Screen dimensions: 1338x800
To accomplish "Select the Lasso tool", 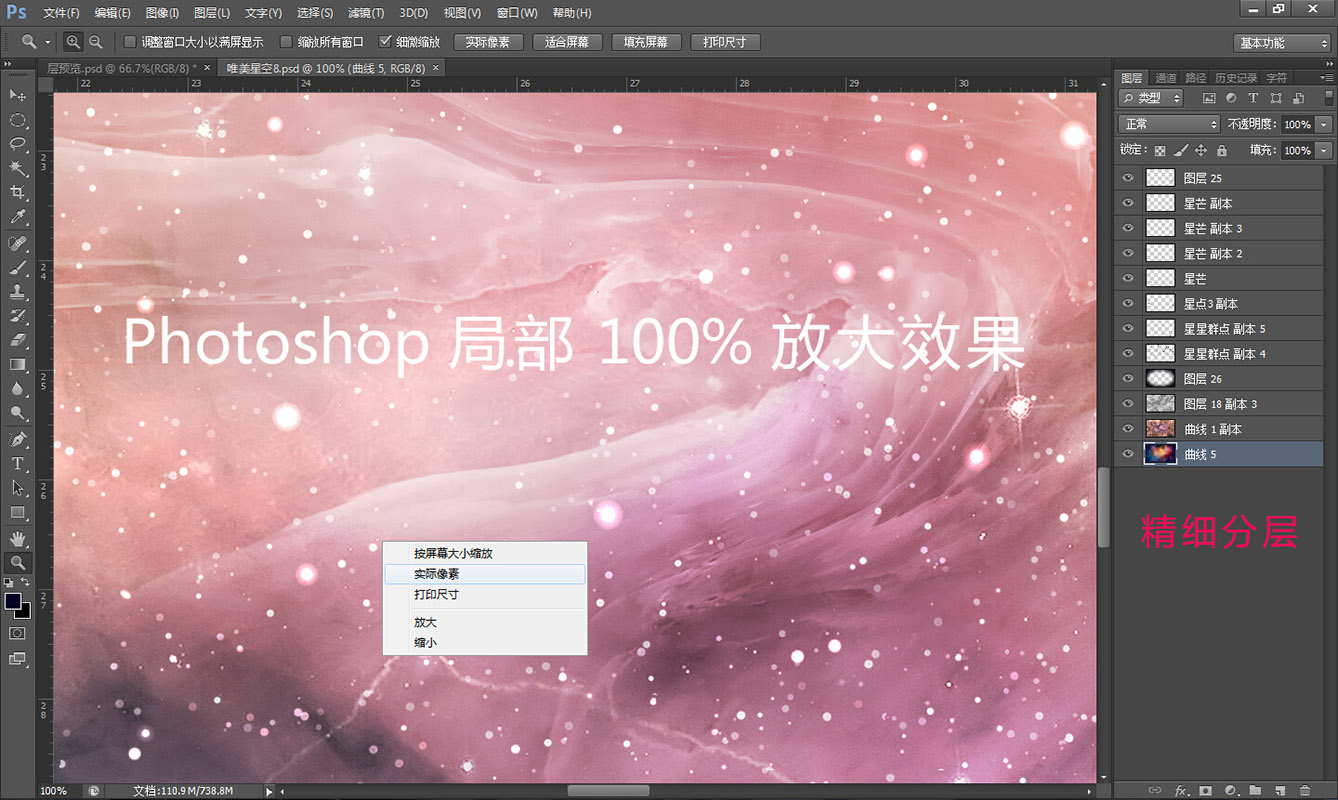I will [18, 144].
